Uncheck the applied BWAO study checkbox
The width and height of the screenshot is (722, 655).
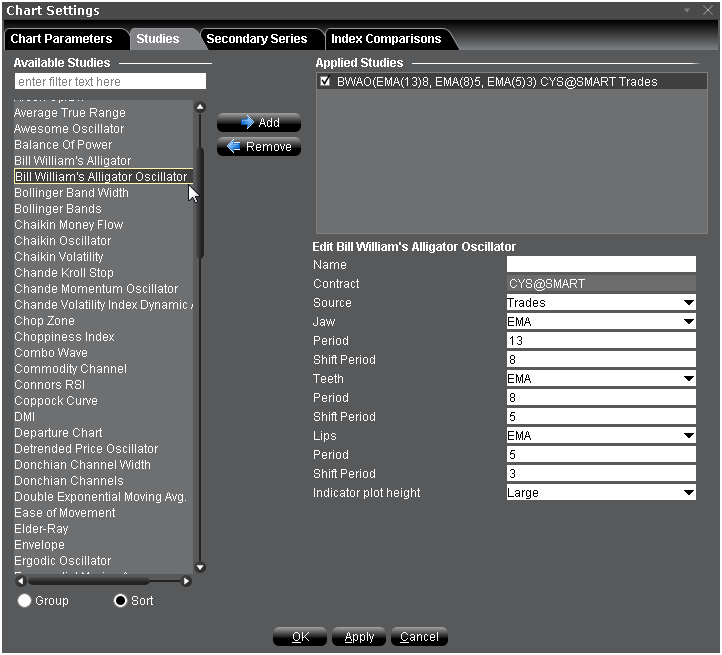click(325, 82)
